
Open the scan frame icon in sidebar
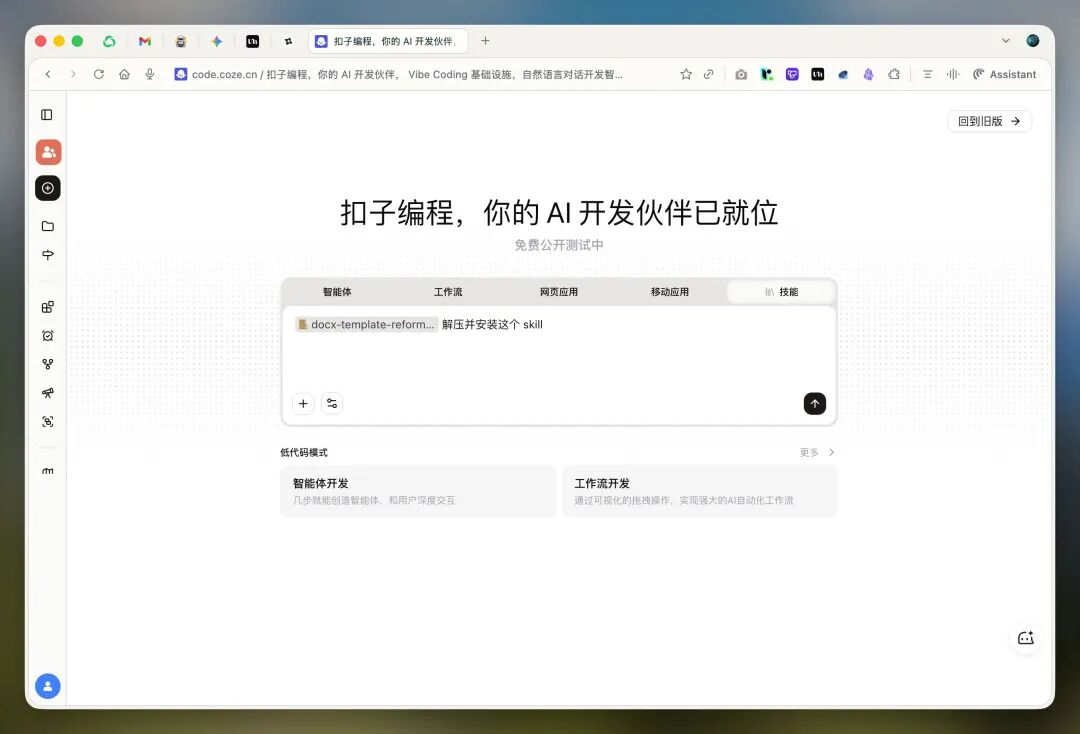(48, 421)
